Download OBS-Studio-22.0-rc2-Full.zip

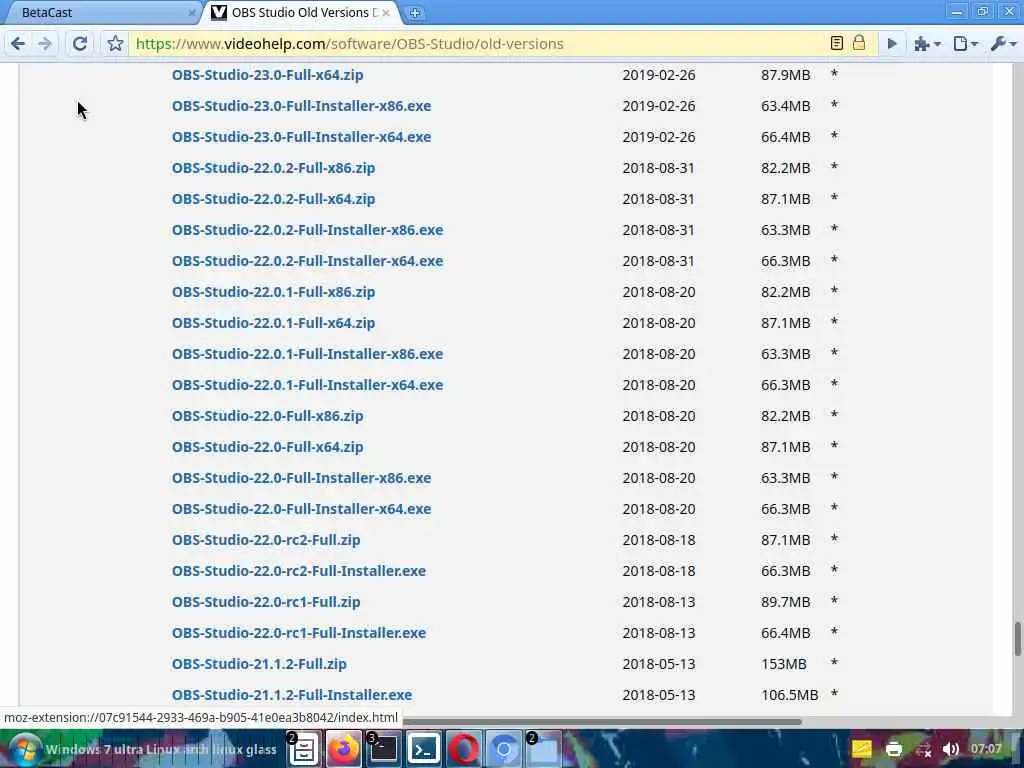point(266,540)
